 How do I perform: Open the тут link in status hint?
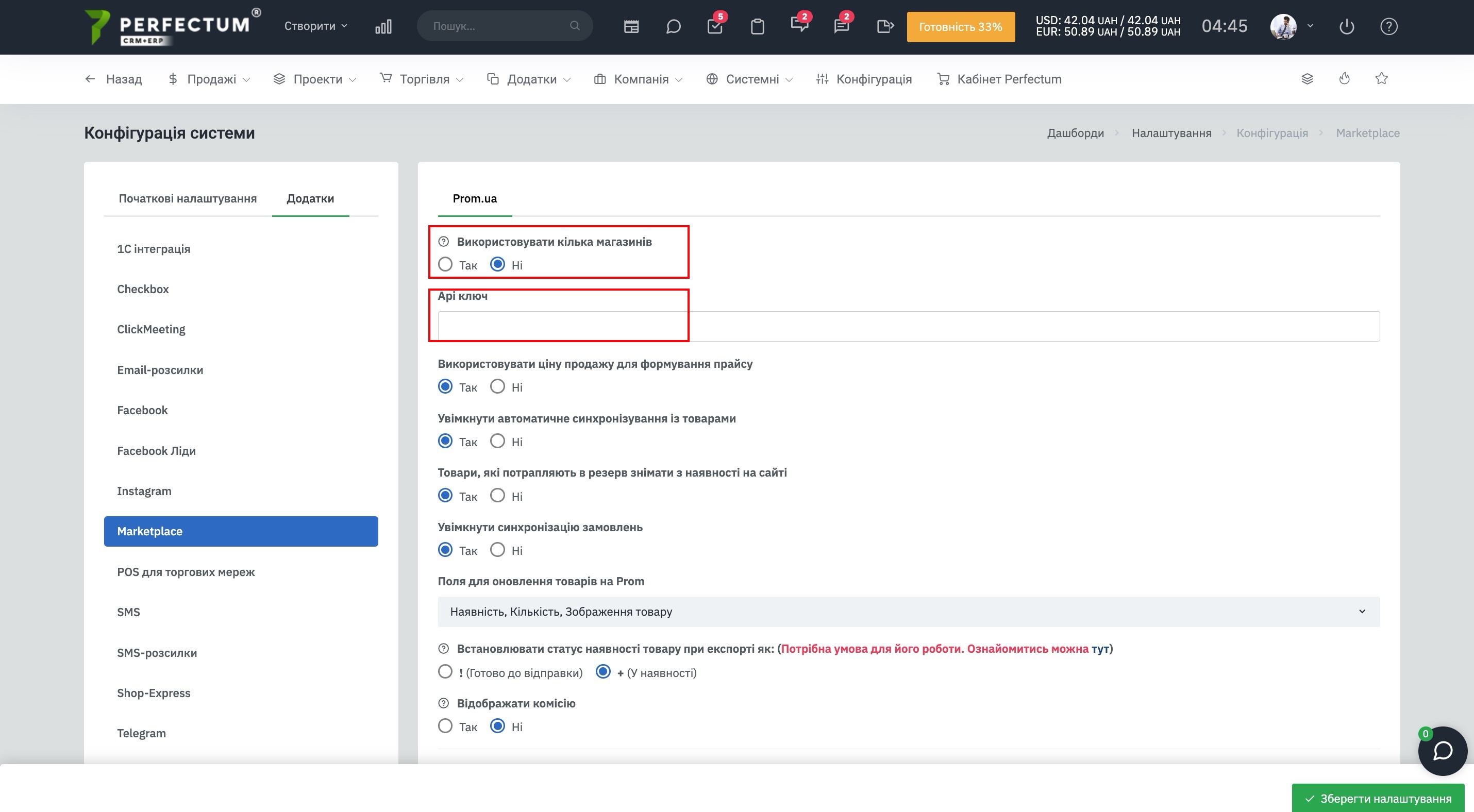click(1100, 649)
